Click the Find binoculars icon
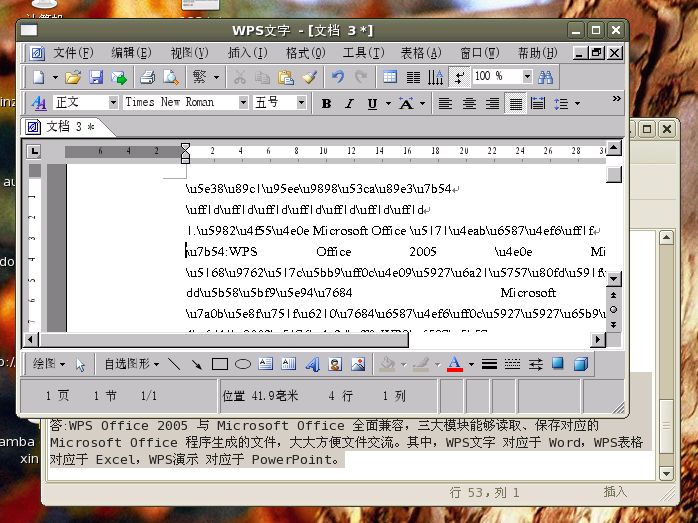 click(x=545, y=77)
